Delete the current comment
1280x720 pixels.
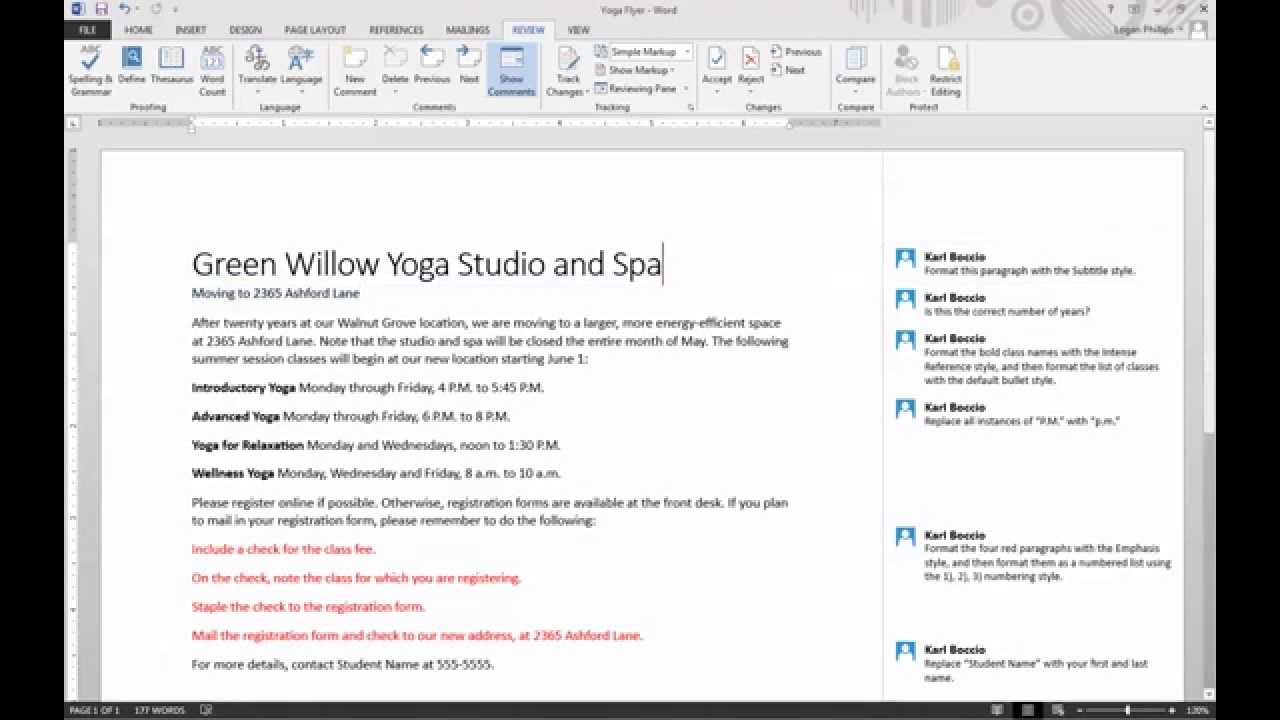[395, 68]
